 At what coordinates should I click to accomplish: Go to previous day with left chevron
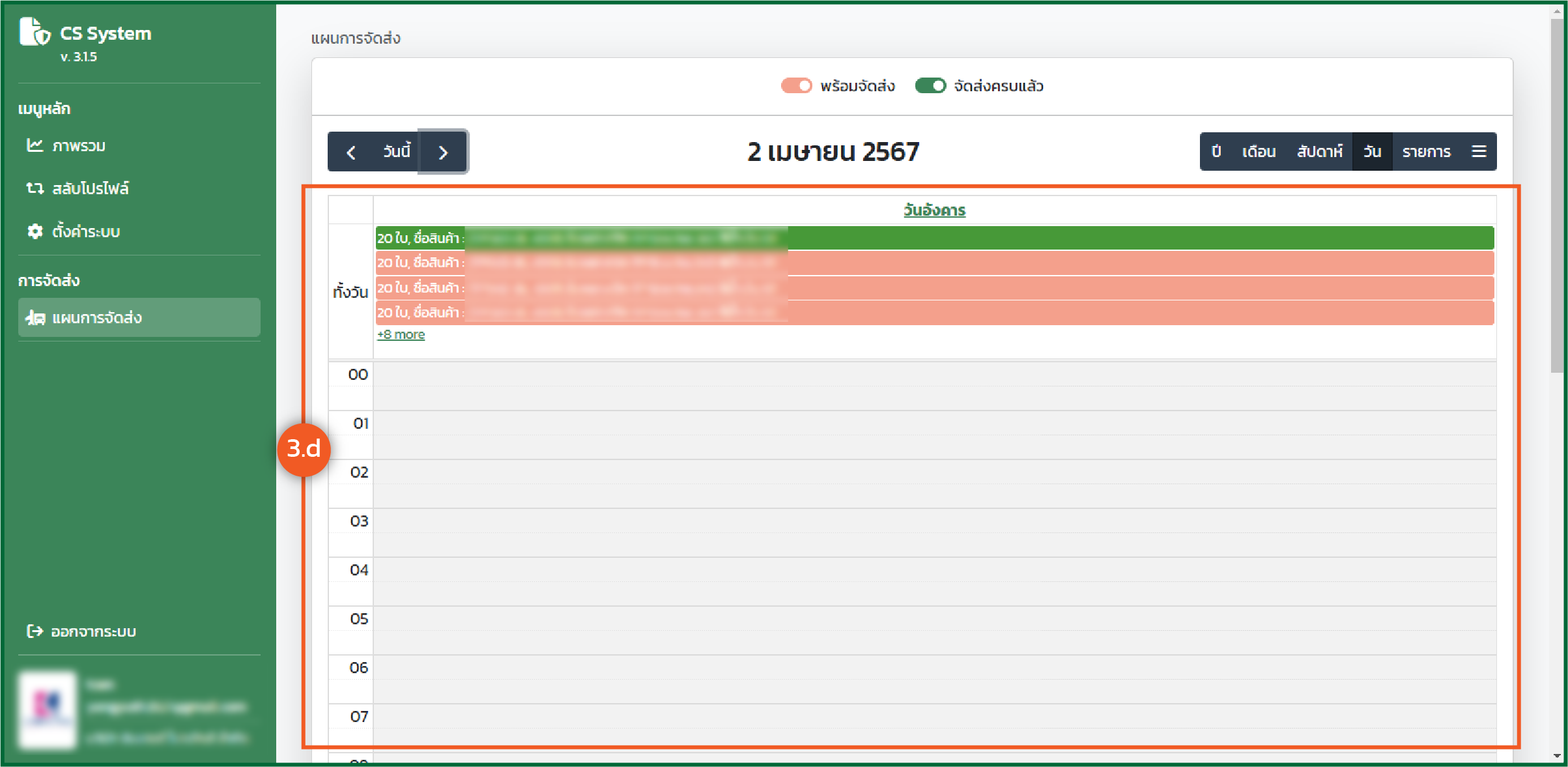click(x=351, y=152)
